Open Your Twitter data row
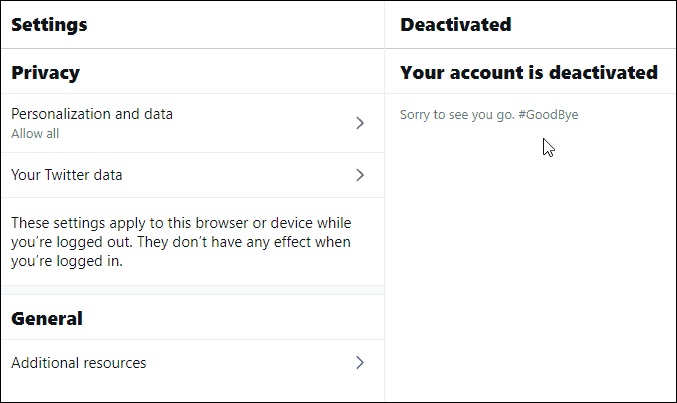The height and width of the screenshot is (403, 677). (67, 175)
